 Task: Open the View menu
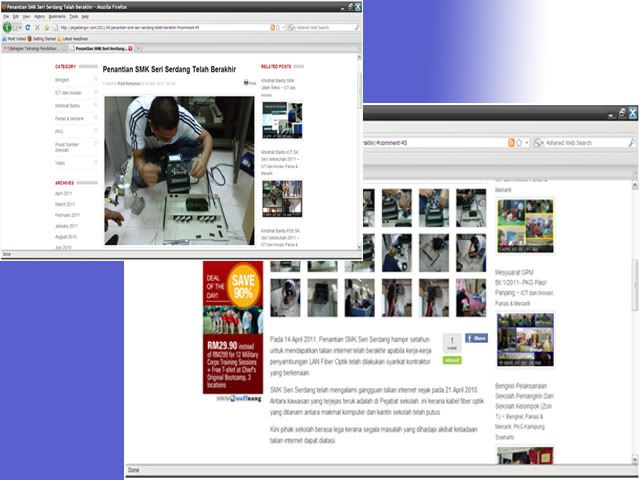pyautogui.click(x=26, y=17)
